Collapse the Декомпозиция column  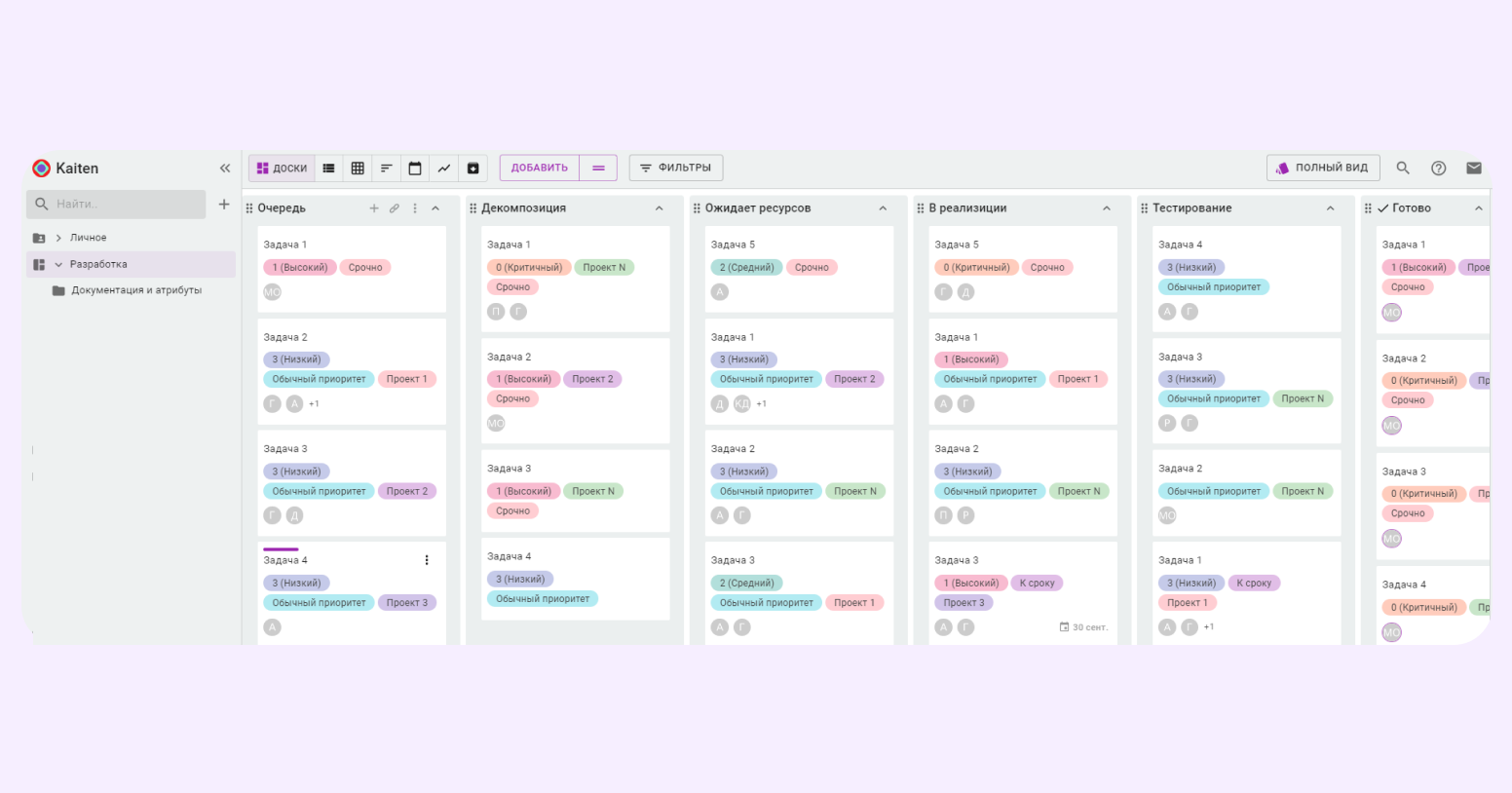point(659,208)
